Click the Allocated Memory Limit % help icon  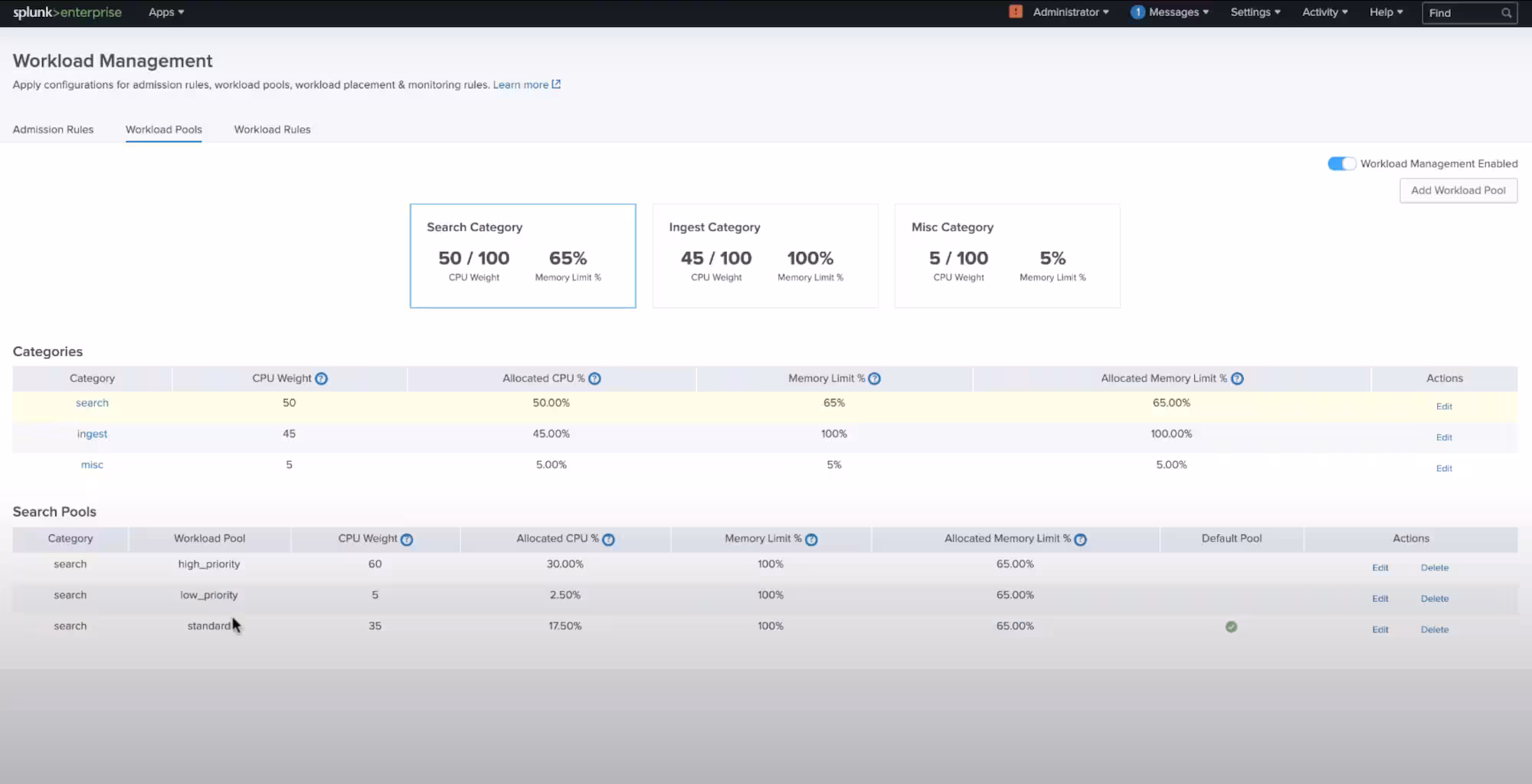click(x=1238, y=377)
